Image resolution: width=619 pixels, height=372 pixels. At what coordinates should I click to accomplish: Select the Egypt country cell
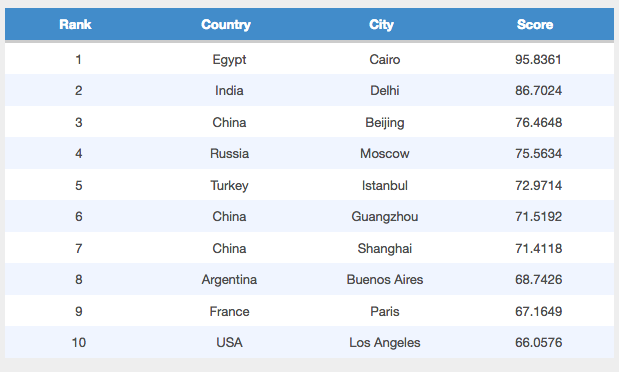[229, 60]
